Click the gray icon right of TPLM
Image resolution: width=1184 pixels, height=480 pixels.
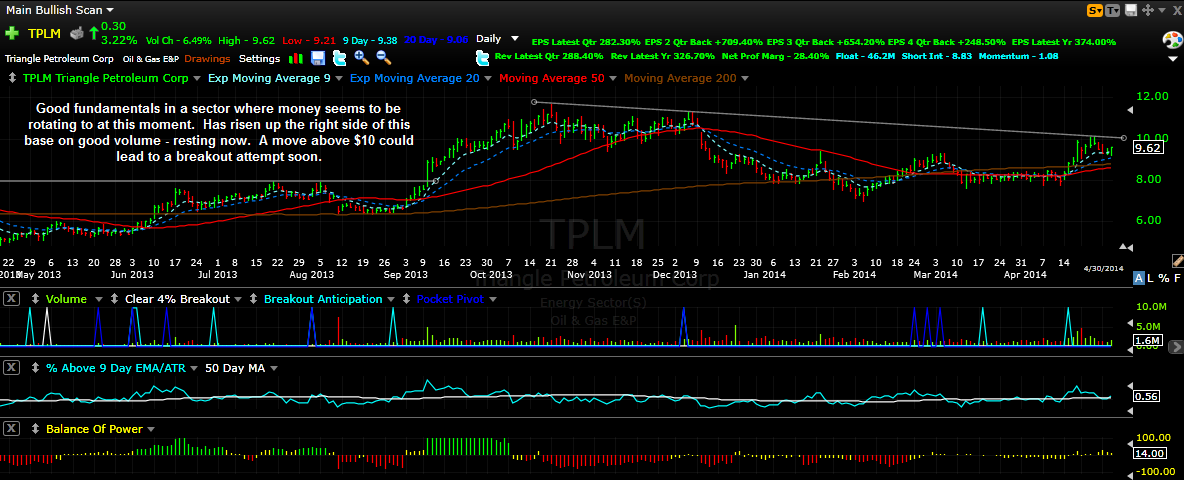(76, 33)
